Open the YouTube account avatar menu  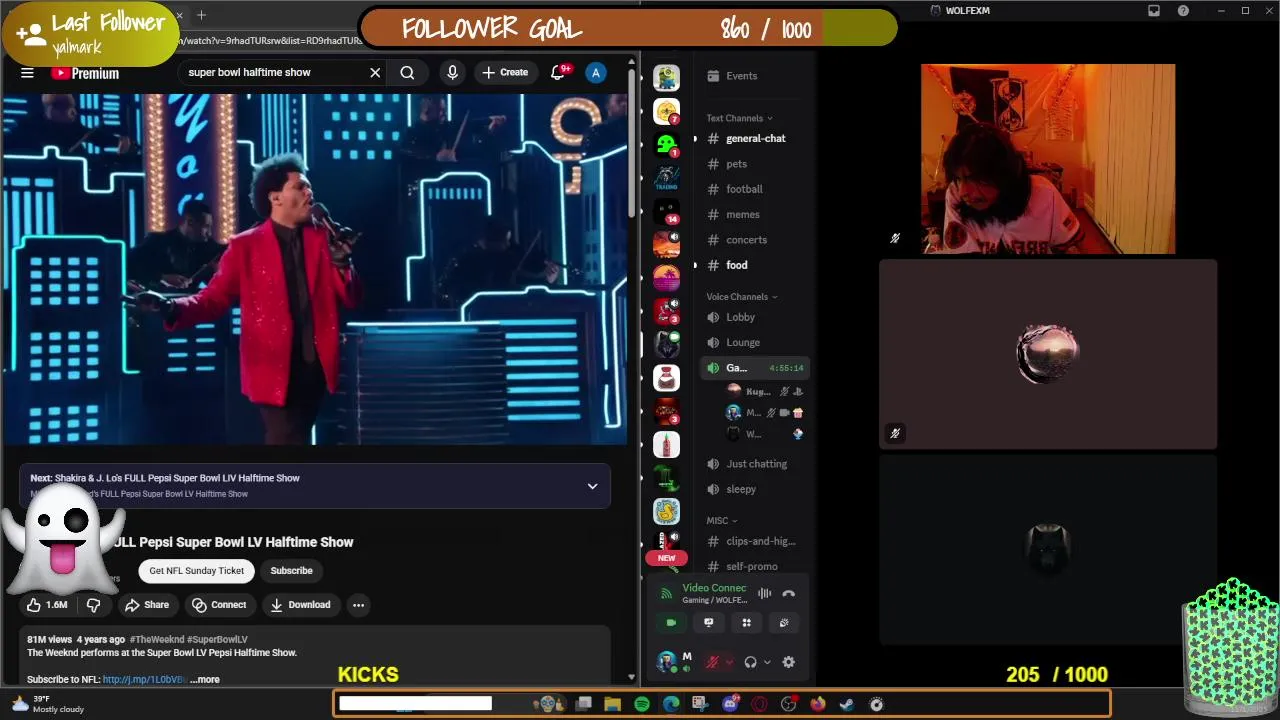coord(596,72)
